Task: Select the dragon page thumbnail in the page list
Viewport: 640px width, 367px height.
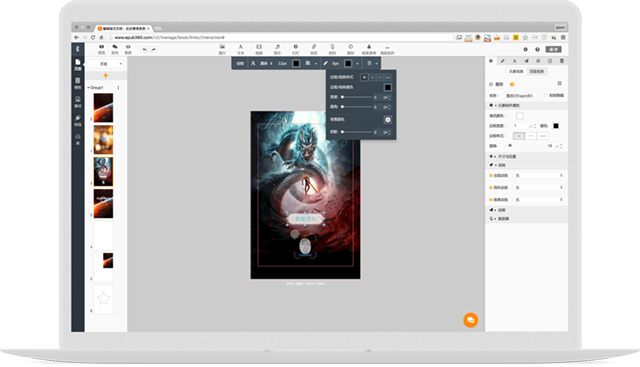Action: 103,171
